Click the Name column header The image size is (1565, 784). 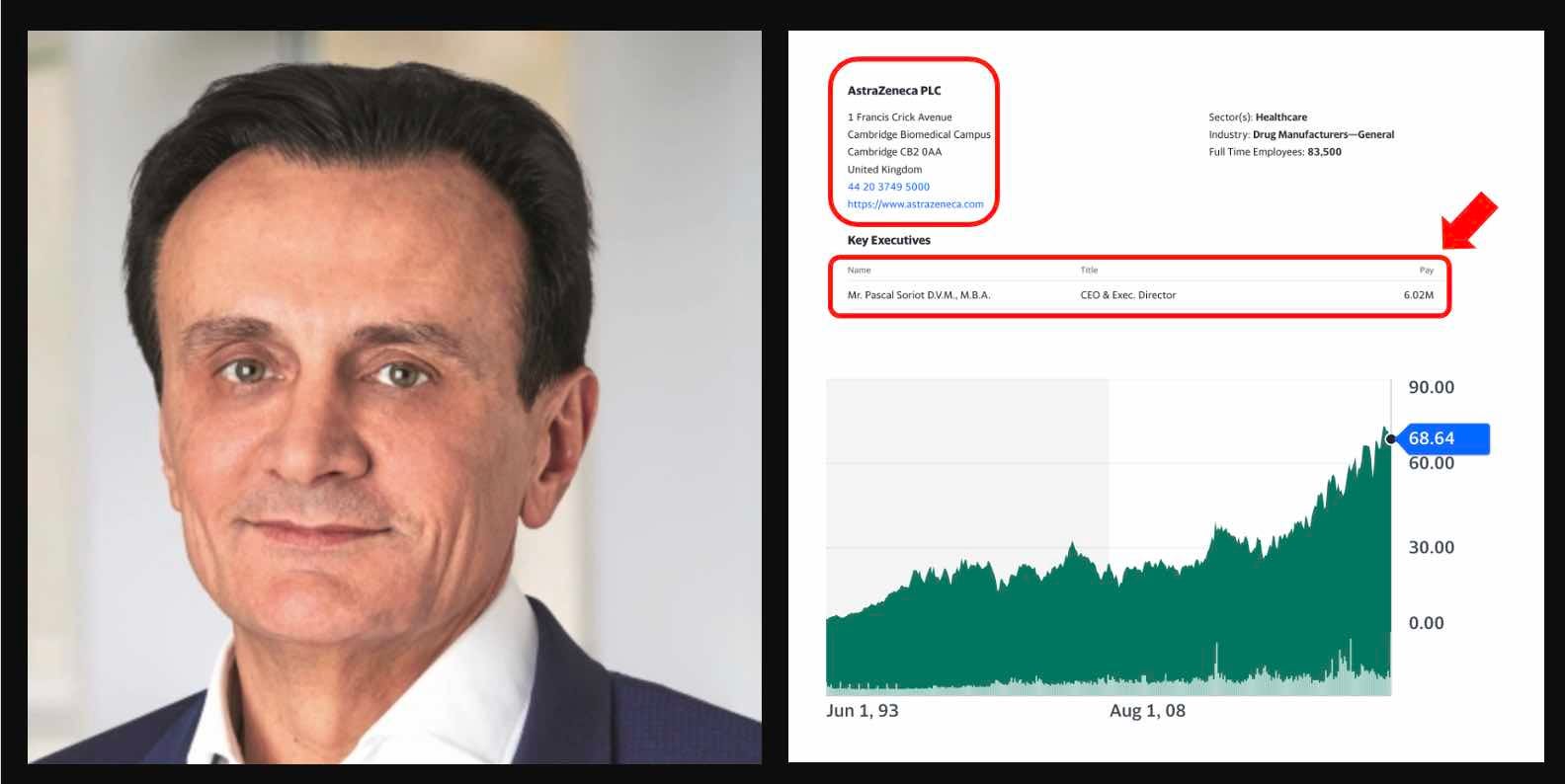coord(859,270)
